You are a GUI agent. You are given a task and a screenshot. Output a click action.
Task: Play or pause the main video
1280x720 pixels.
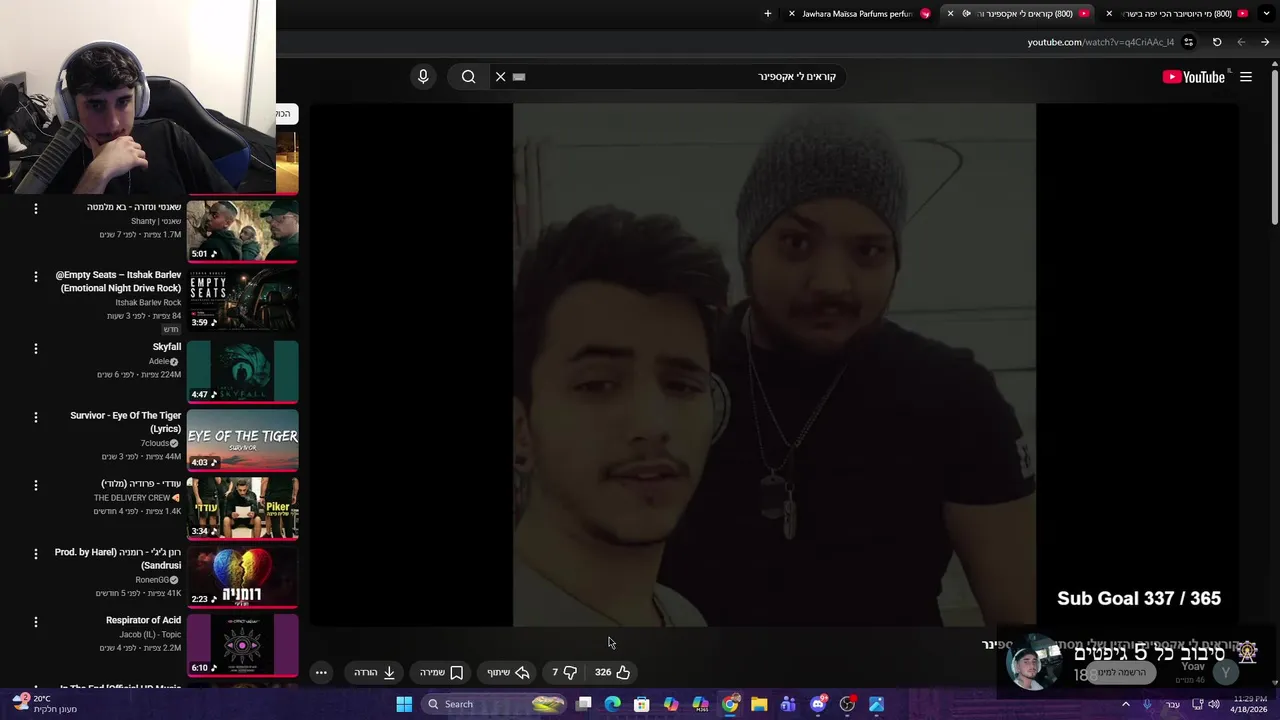click(x=774, y=365)
